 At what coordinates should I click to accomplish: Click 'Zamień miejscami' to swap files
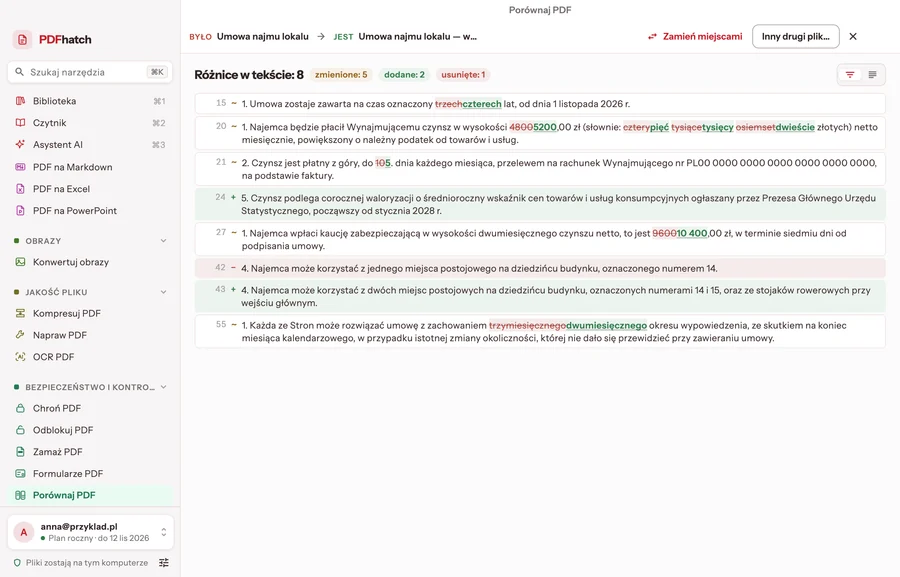pos(695,36)
